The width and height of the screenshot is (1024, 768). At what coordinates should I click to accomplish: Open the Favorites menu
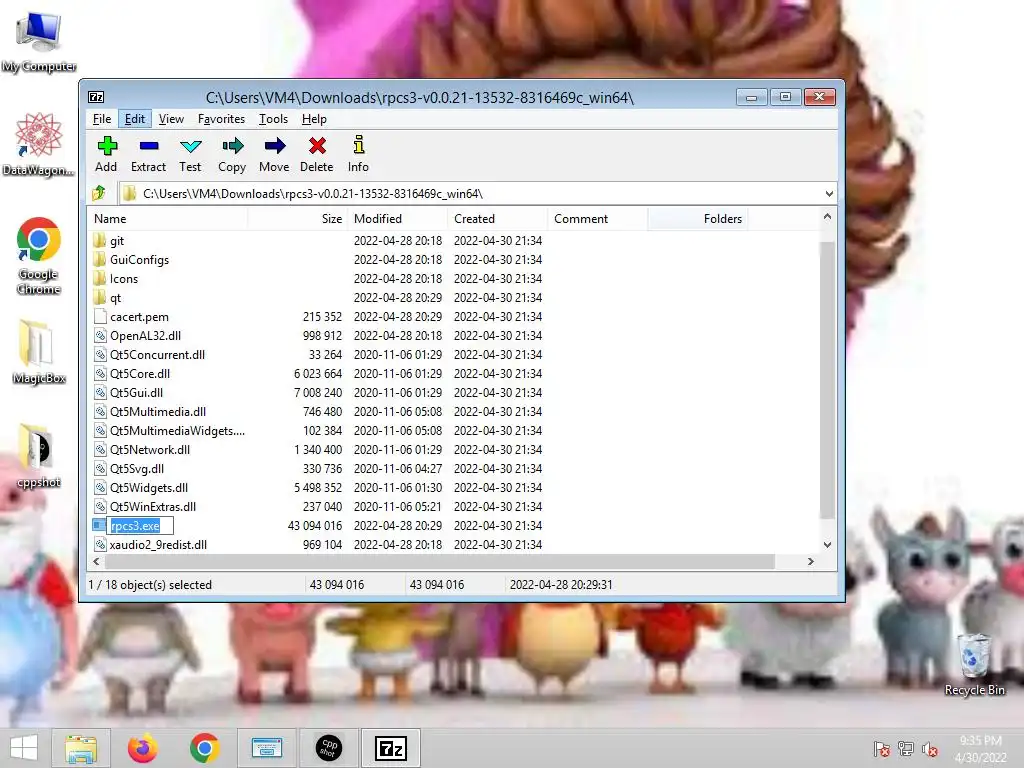221,119
